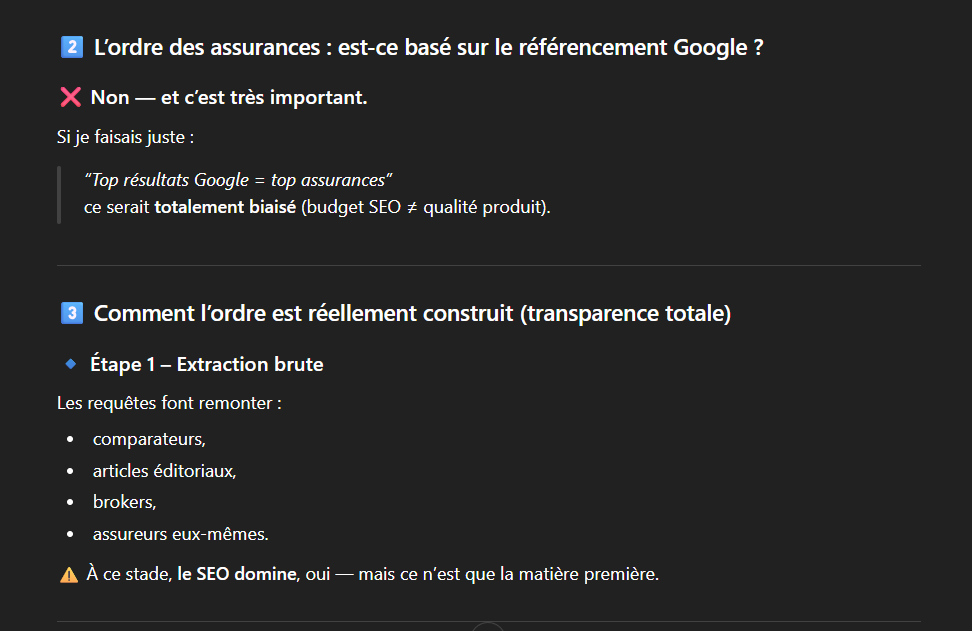Click the heading Comment l'ordre est réellement construit
The width and height of the screenshot is (972, 631).
pos(412,314)
